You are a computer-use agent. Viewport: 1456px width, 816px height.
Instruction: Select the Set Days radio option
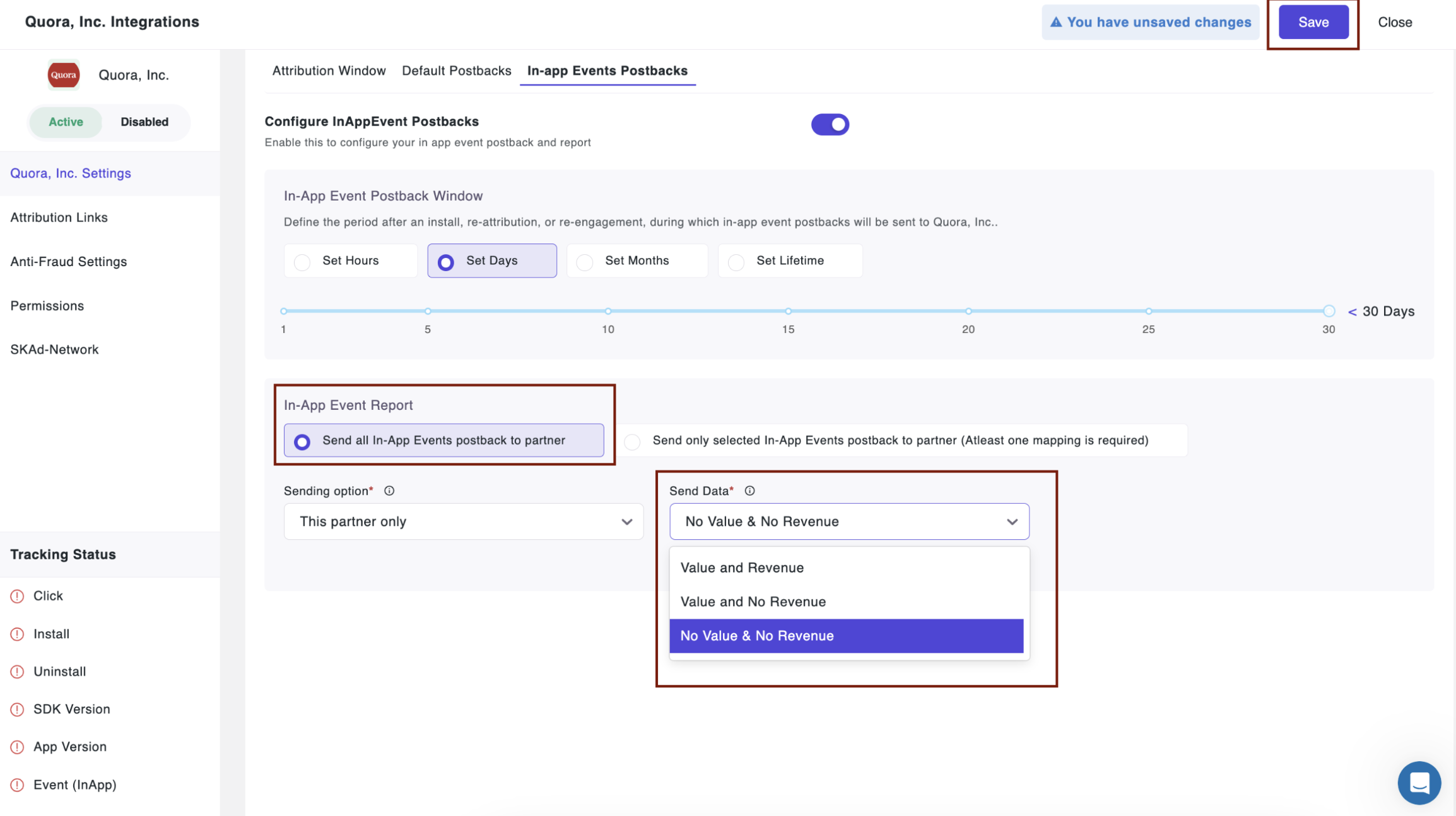click(x=492, y=260)
